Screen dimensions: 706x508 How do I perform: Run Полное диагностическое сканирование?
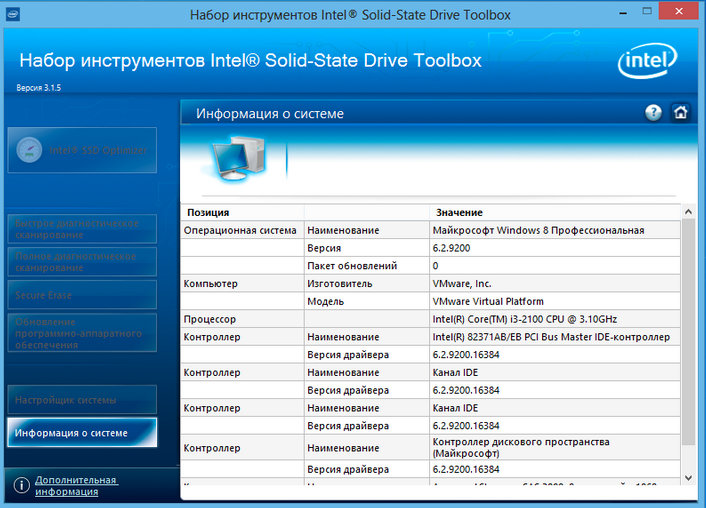point(82,262)
